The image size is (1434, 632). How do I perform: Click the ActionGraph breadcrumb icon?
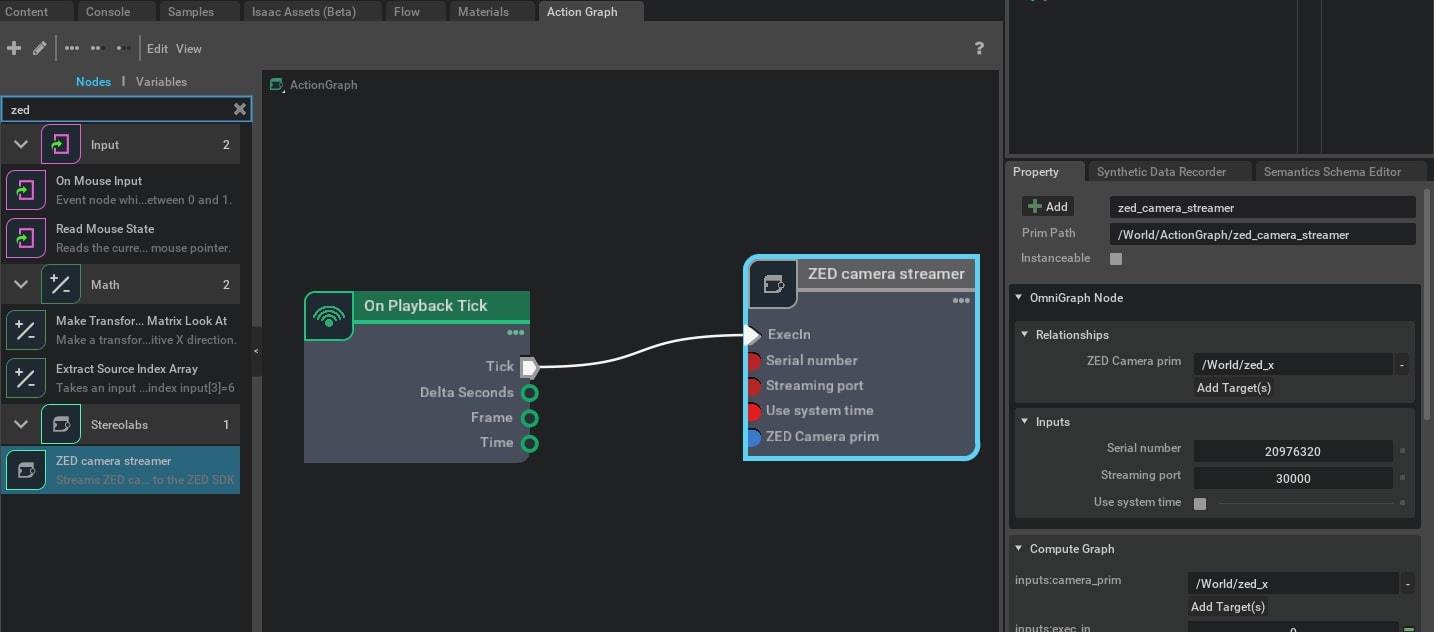click(277, 85)
